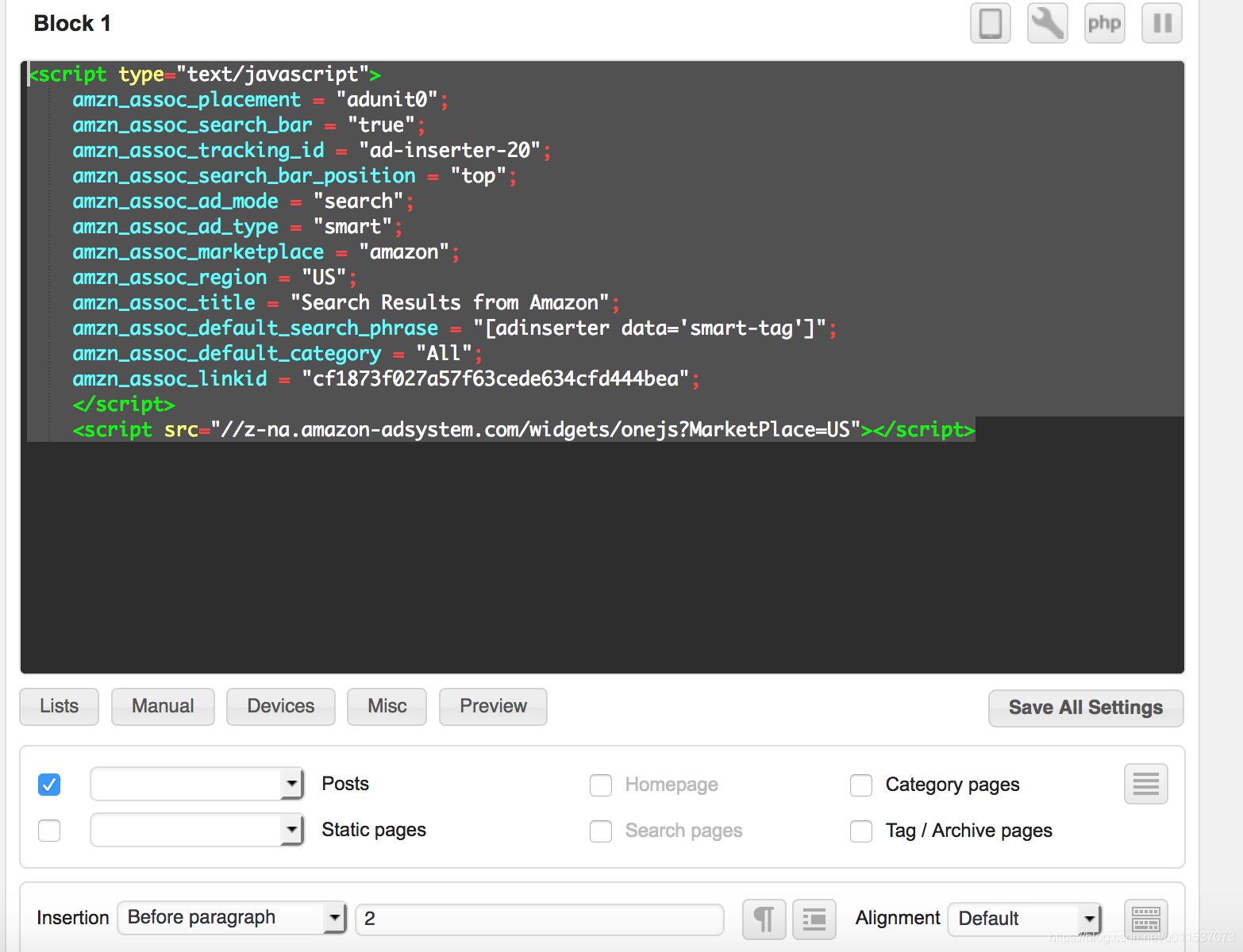Click the amzn_assoc_search_bar = "true" line

[248, 125]
